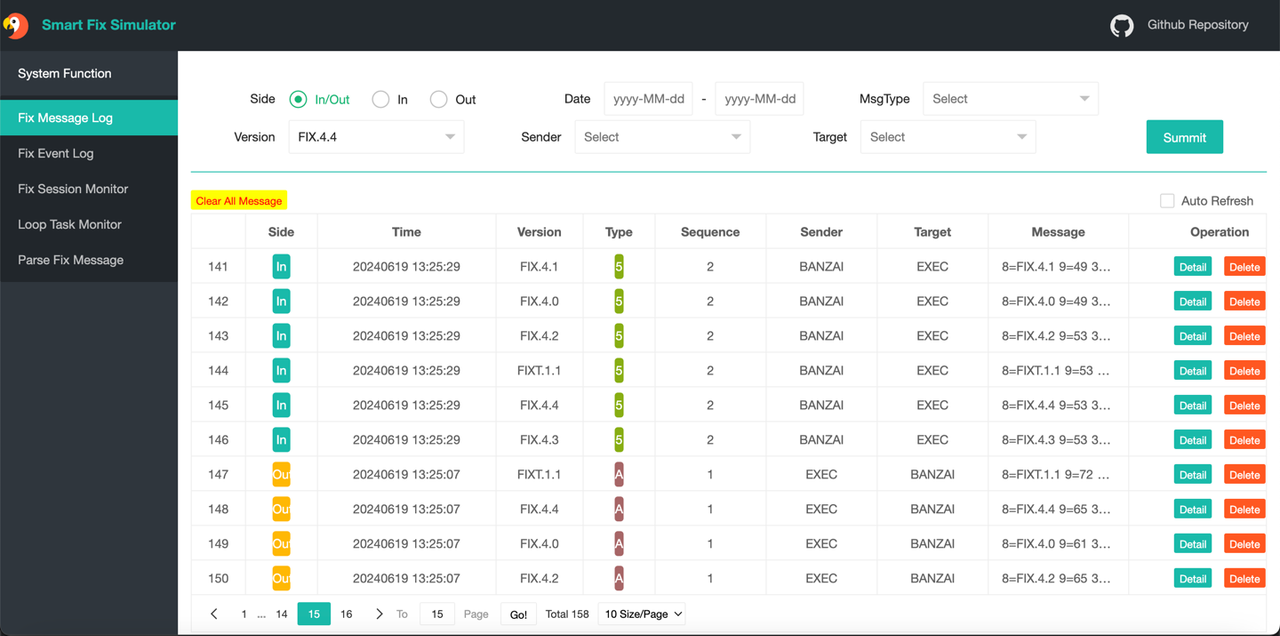
Task: Click current page 15 button
Action: 314,614
